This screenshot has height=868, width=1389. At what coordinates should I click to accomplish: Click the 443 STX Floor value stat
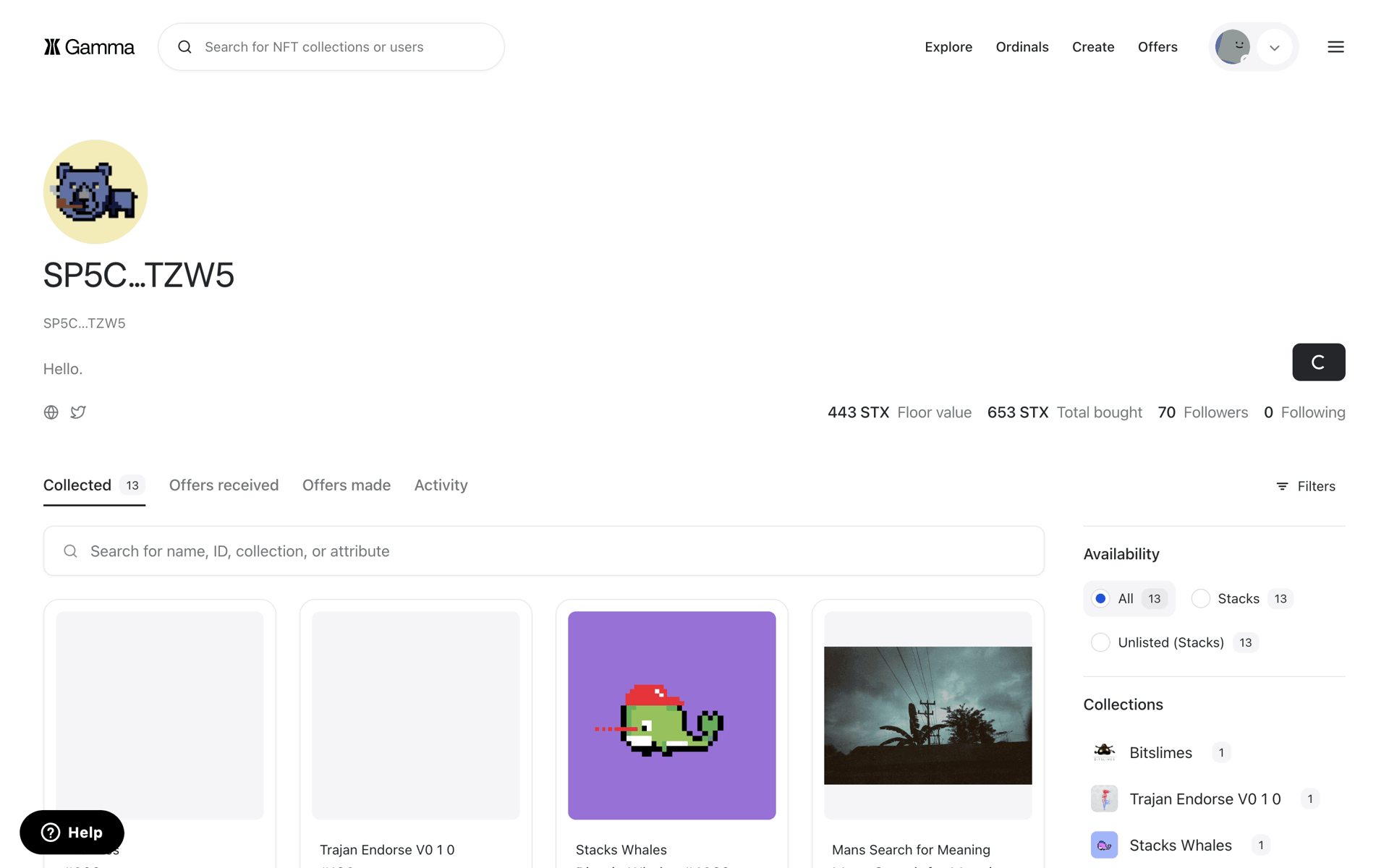point(899,412)
